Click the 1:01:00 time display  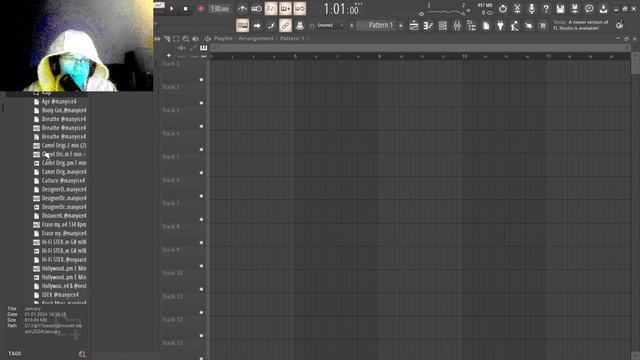(x=341, y=9)
